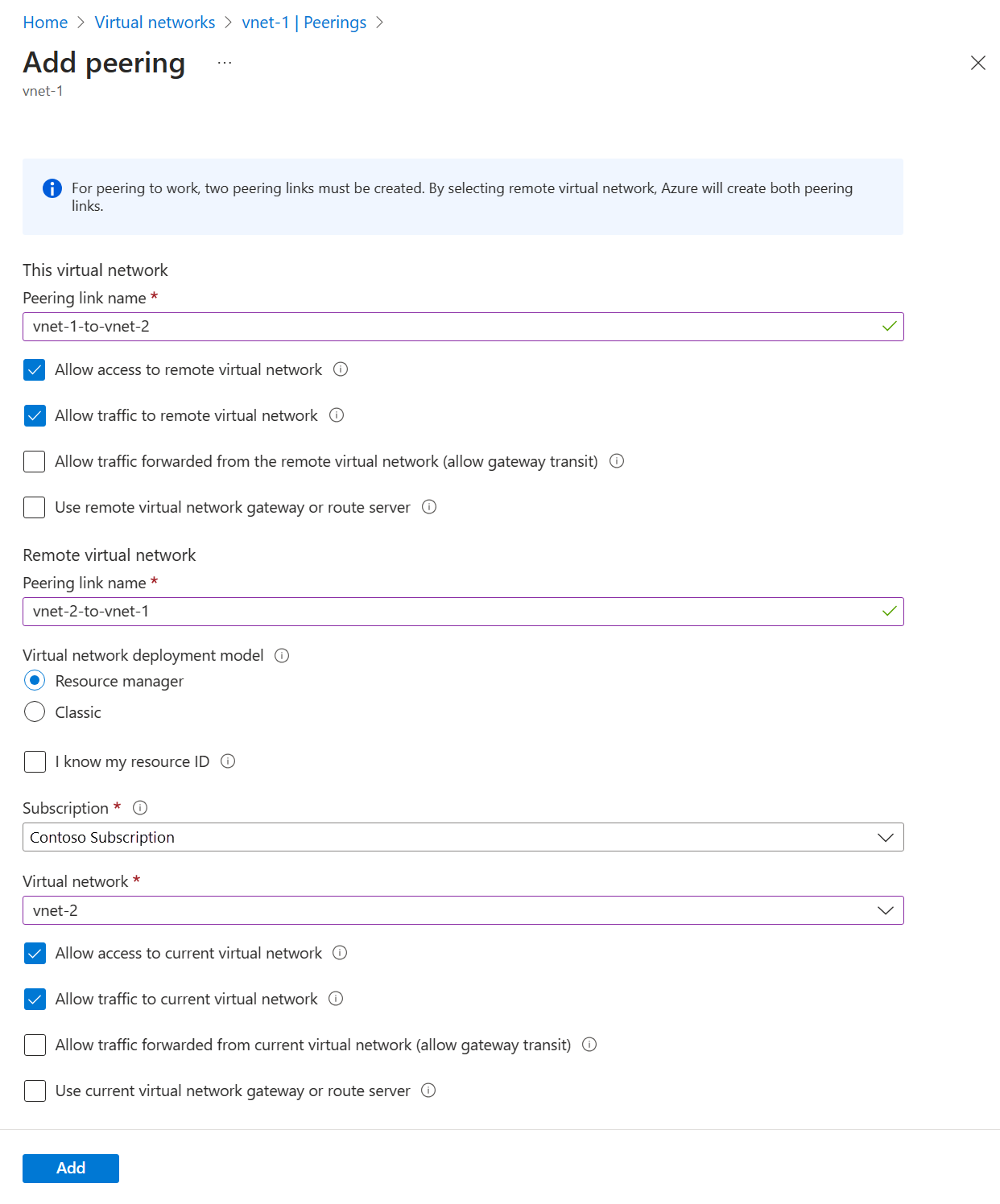Check Allow traffic forwarded from the remote virtual network
The image size is (1000, 1204).
pyautogui.click(x=34, y=461)
